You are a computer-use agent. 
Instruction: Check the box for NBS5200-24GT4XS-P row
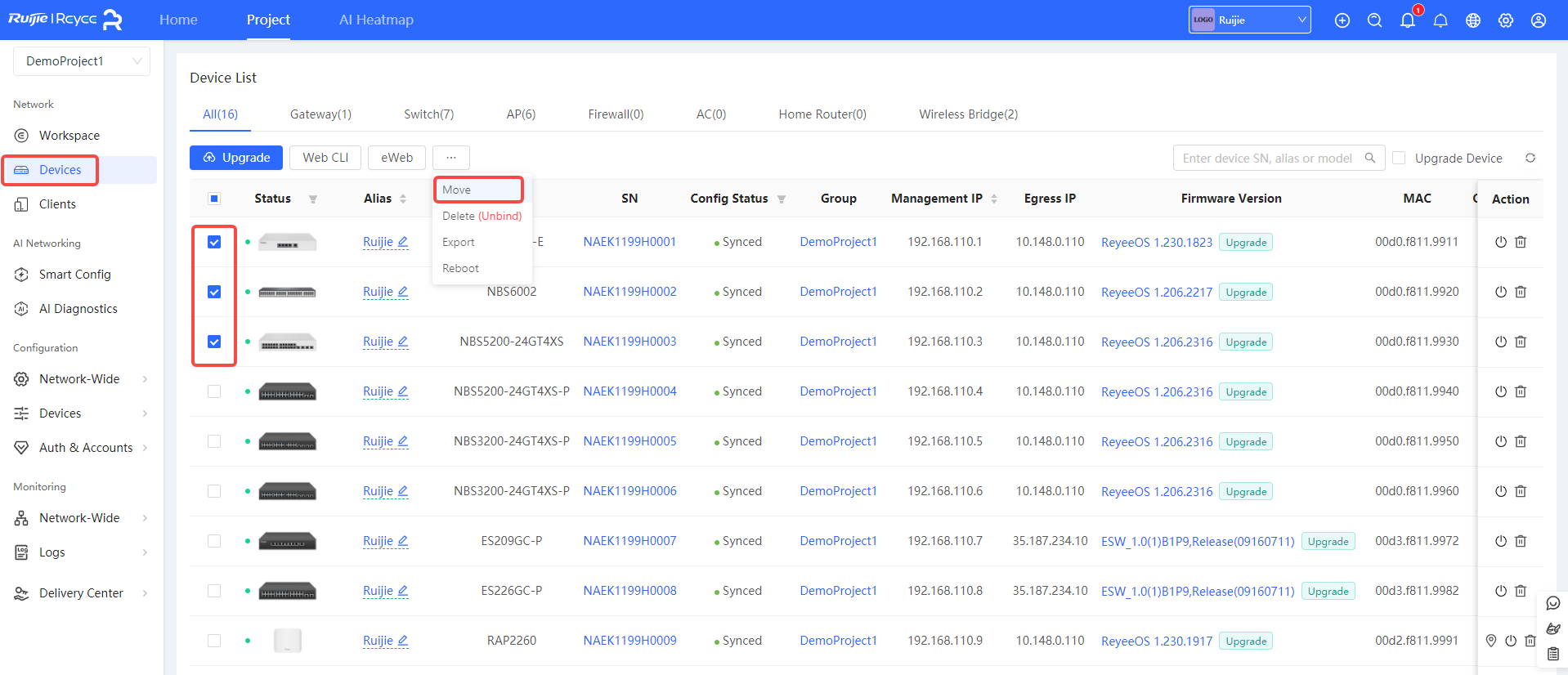(214, 391)
